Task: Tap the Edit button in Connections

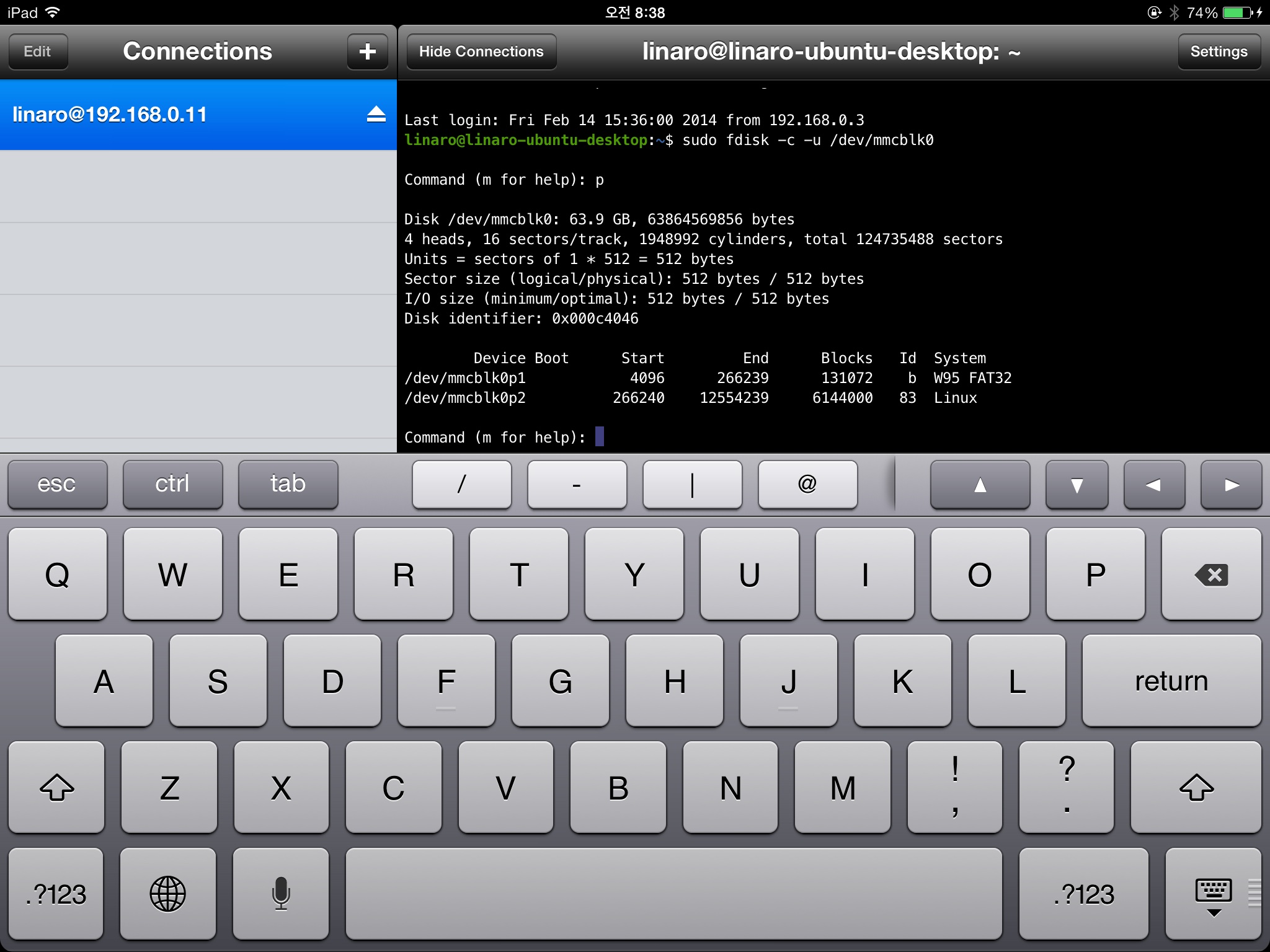Action: (37, 51)
